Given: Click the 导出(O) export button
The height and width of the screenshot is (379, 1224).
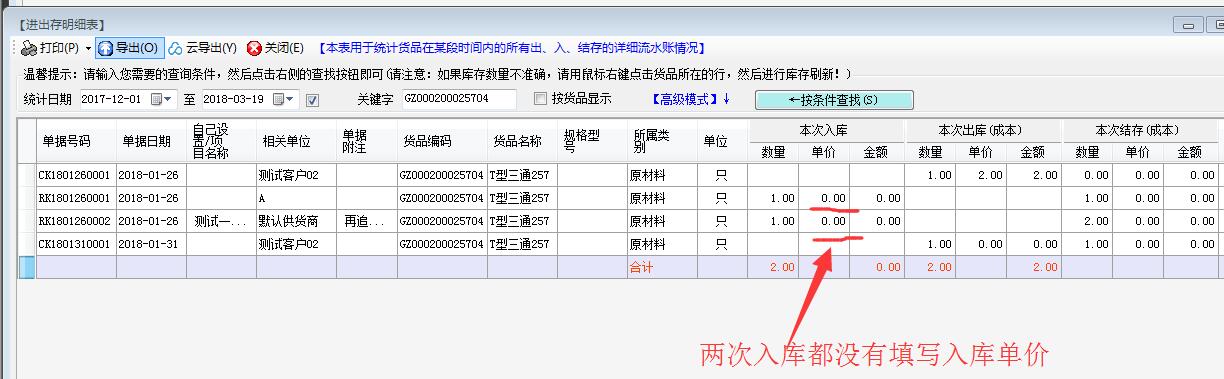Looking at the screenshot, I should pyautogui.click(x=128, y=48).
